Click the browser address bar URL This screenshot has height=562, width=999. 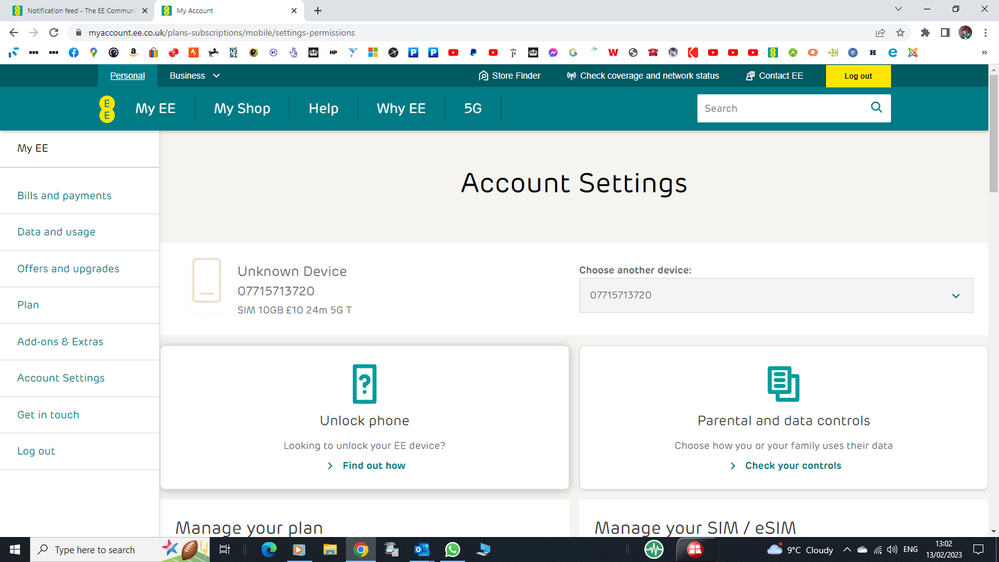click(x=222, y=32)
